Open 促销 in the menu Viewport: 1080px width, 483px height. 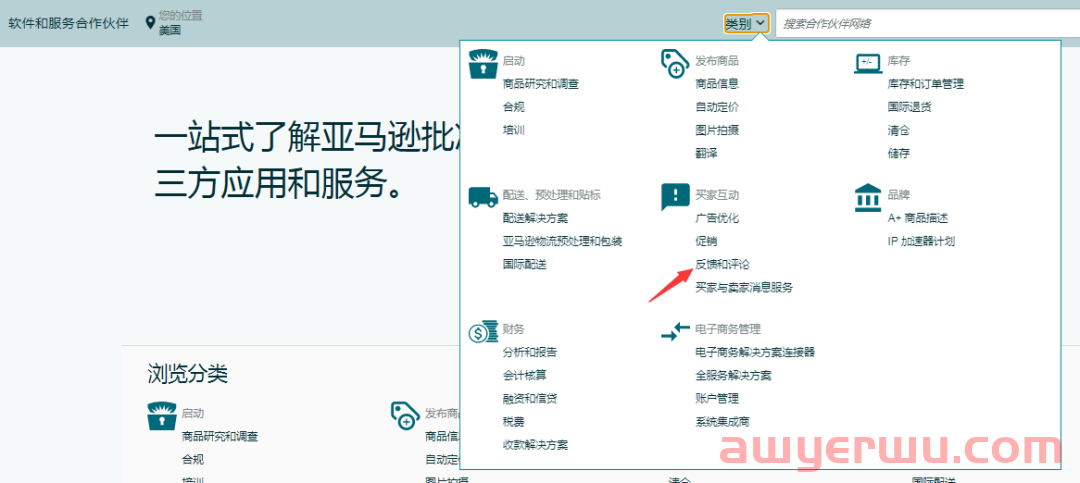pyautogui.click(x=706, y=241)
